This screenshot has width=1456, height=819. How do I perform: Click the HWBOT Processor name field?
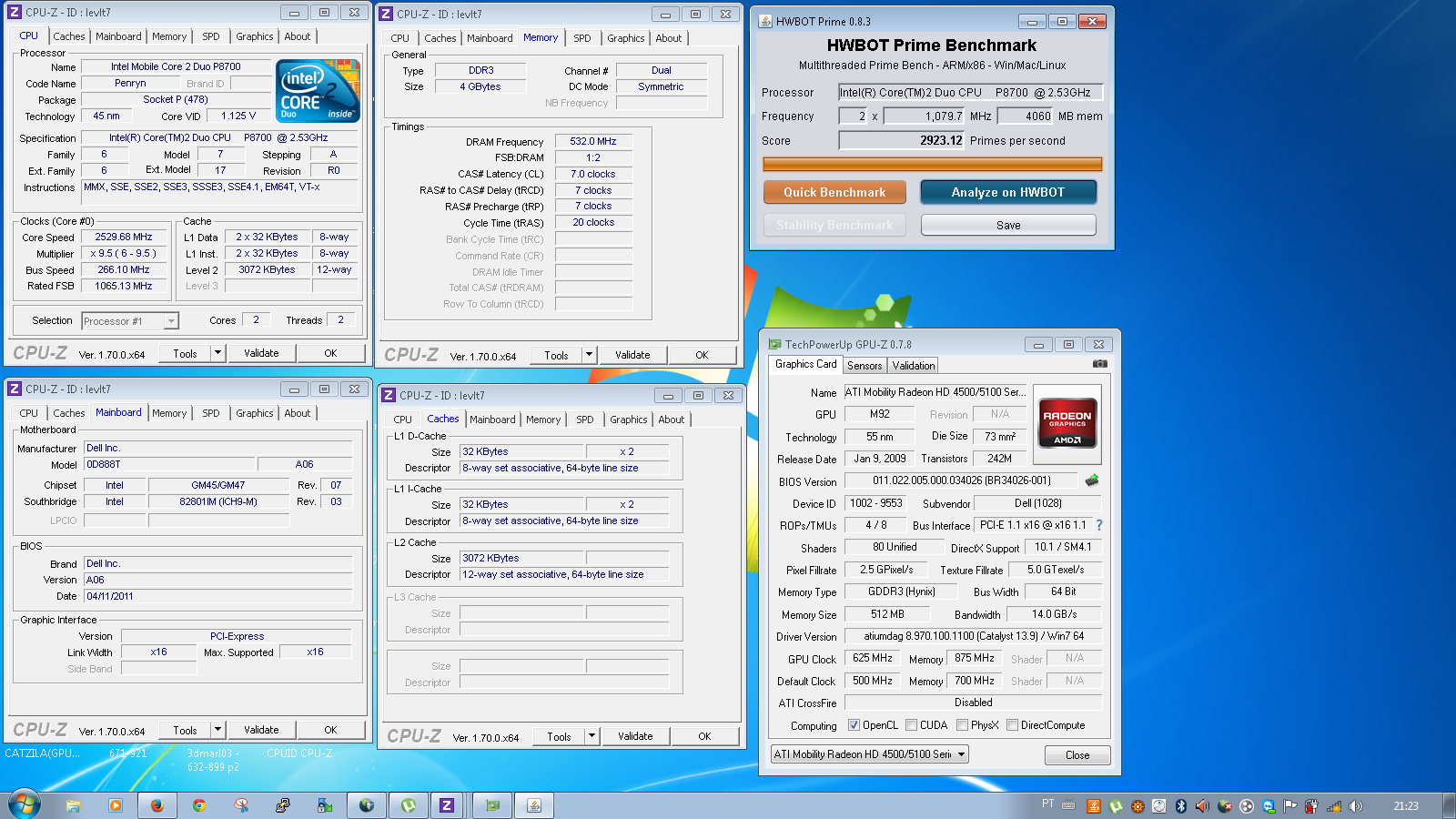[x=971, y=92]
